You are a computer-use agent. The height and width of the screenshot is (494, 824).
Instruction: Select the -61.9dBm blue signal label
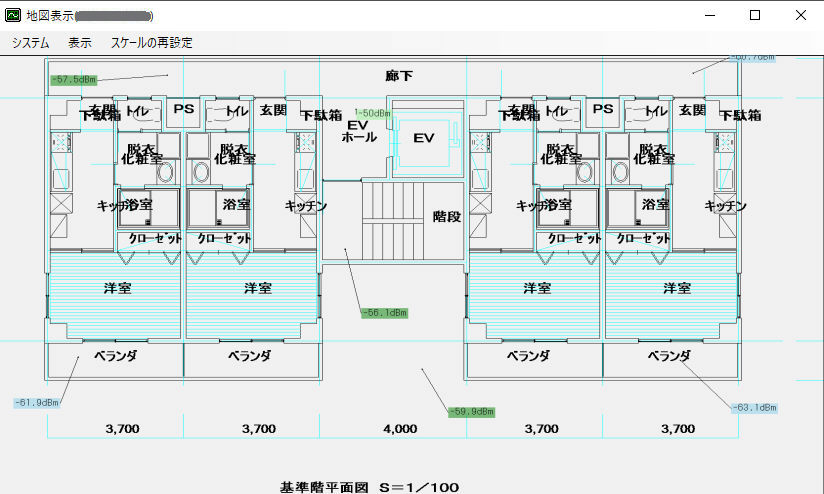[37, 402]
